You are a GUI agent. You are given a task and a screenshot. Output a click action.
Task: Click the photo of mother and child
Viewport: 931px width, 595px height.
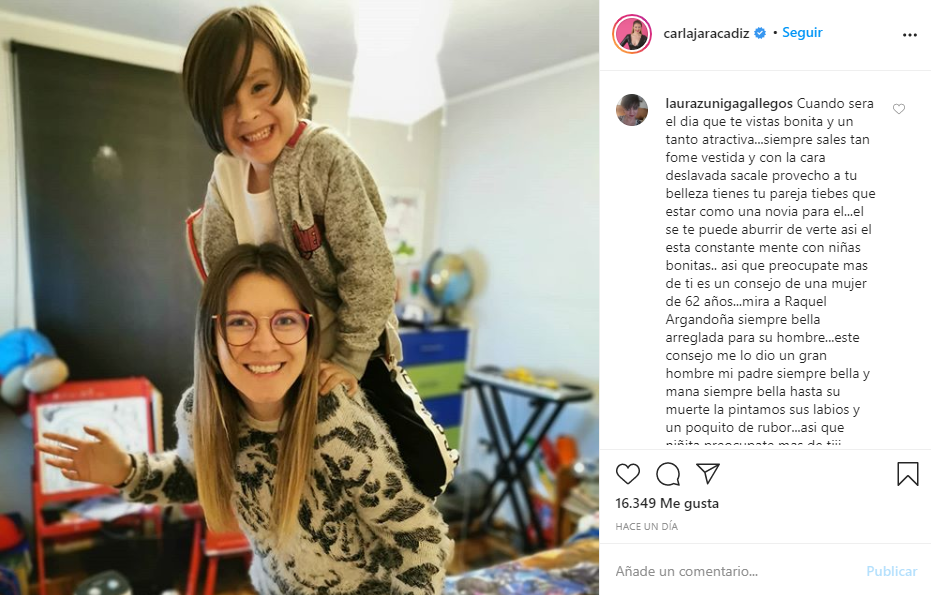click(299, 298)
